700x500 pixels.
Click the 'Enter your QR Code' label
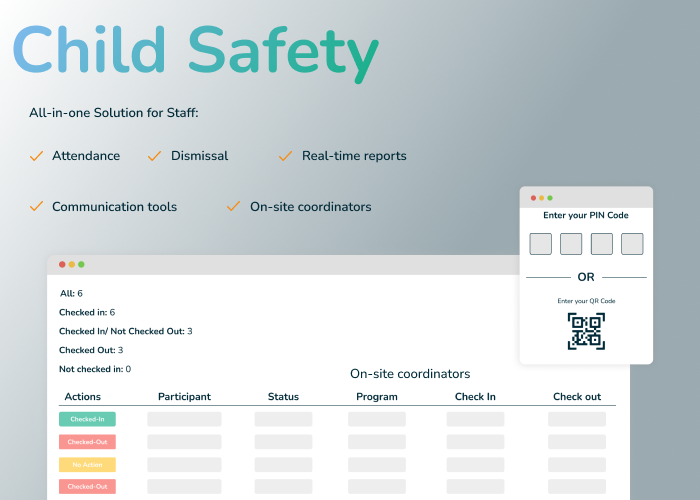tap(586, 301)
